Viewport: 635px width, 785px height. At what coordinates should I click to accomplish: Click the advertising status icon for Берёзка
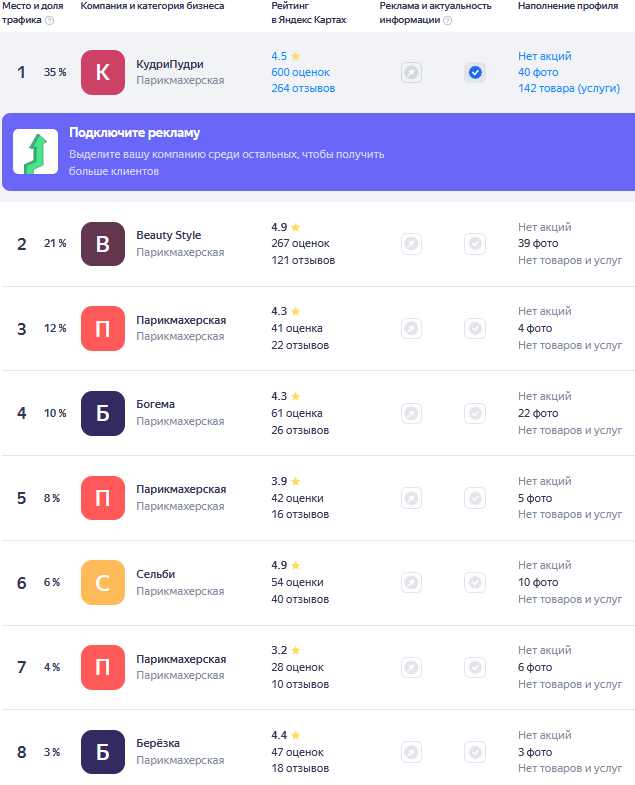[x=411, y=752]
